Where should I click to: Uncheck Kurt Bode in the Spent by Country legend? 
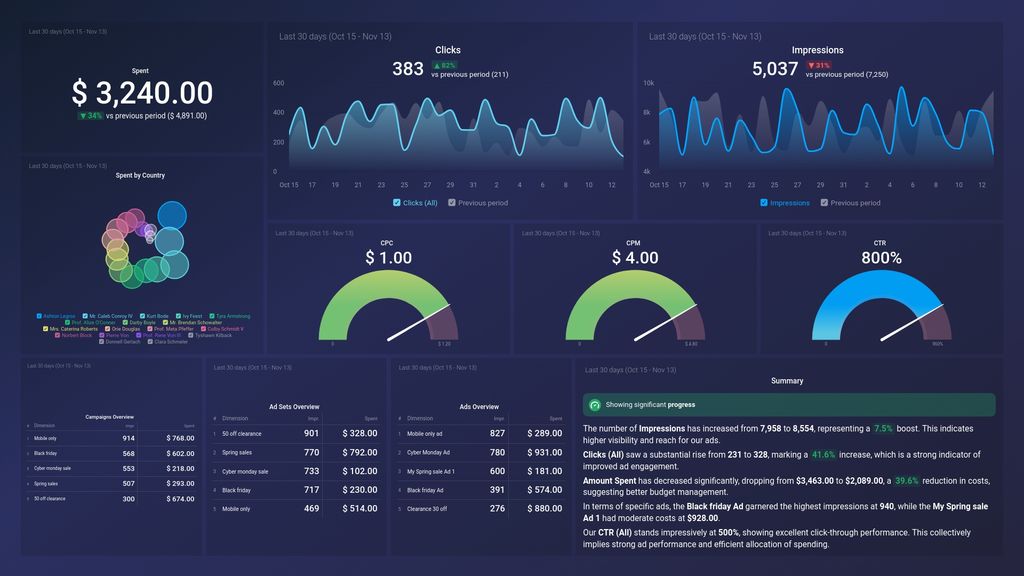pyautogui.click(x=142, y=316)
